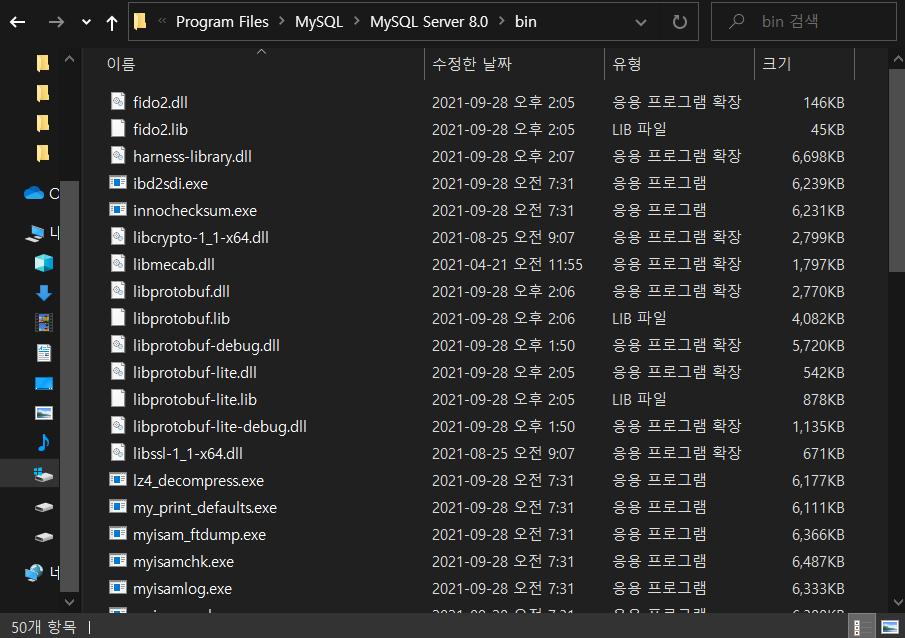Select libssl-1_1-x64.dll file icon
The width and height of the screenshot is (905, 638).
tap(118, 452)
